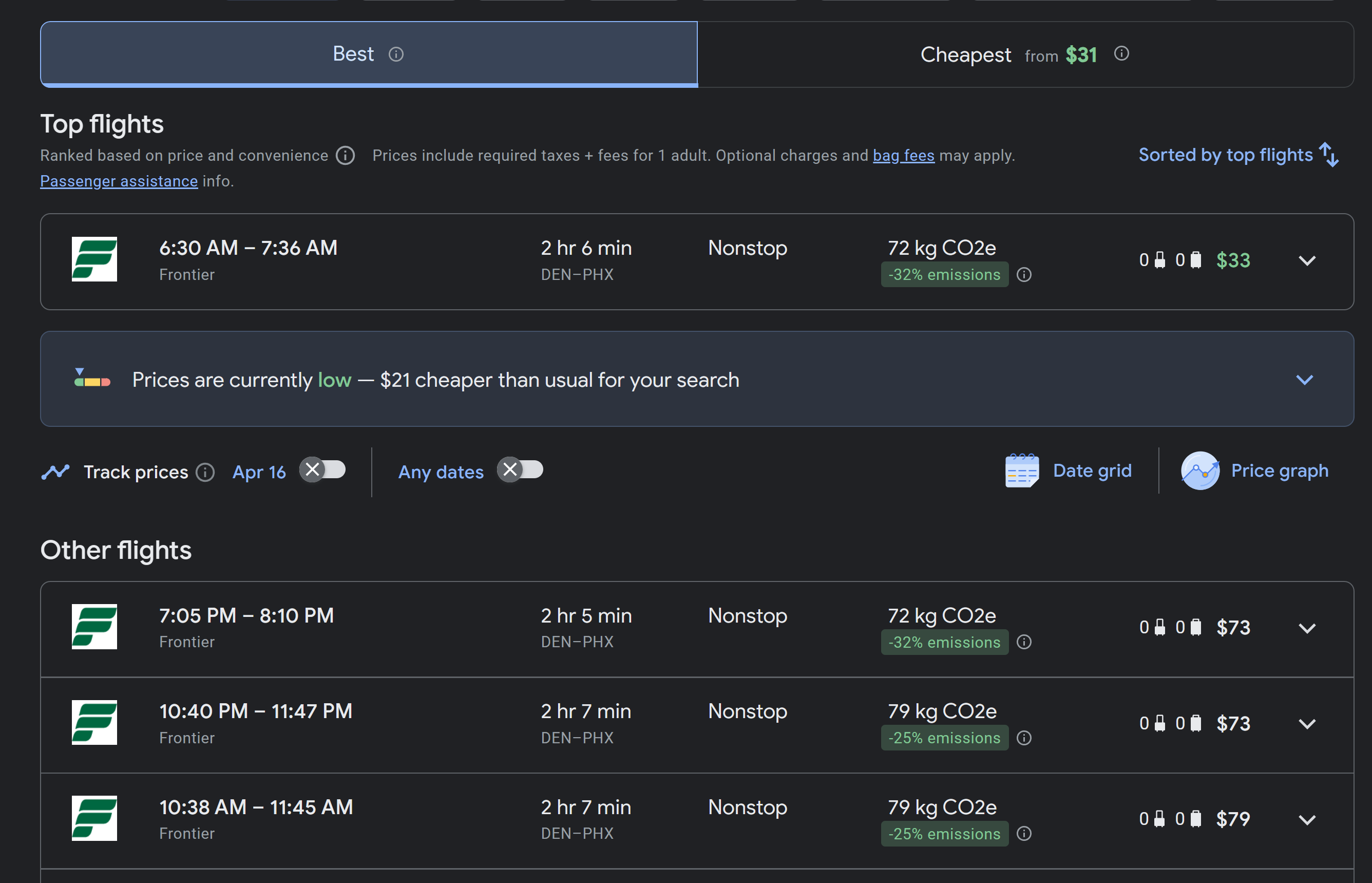Click the sort arrows icon by 'Sorted by top flights'
Image resolution: width=1372 pixels, height=883 pixels.
(1328, 155)
